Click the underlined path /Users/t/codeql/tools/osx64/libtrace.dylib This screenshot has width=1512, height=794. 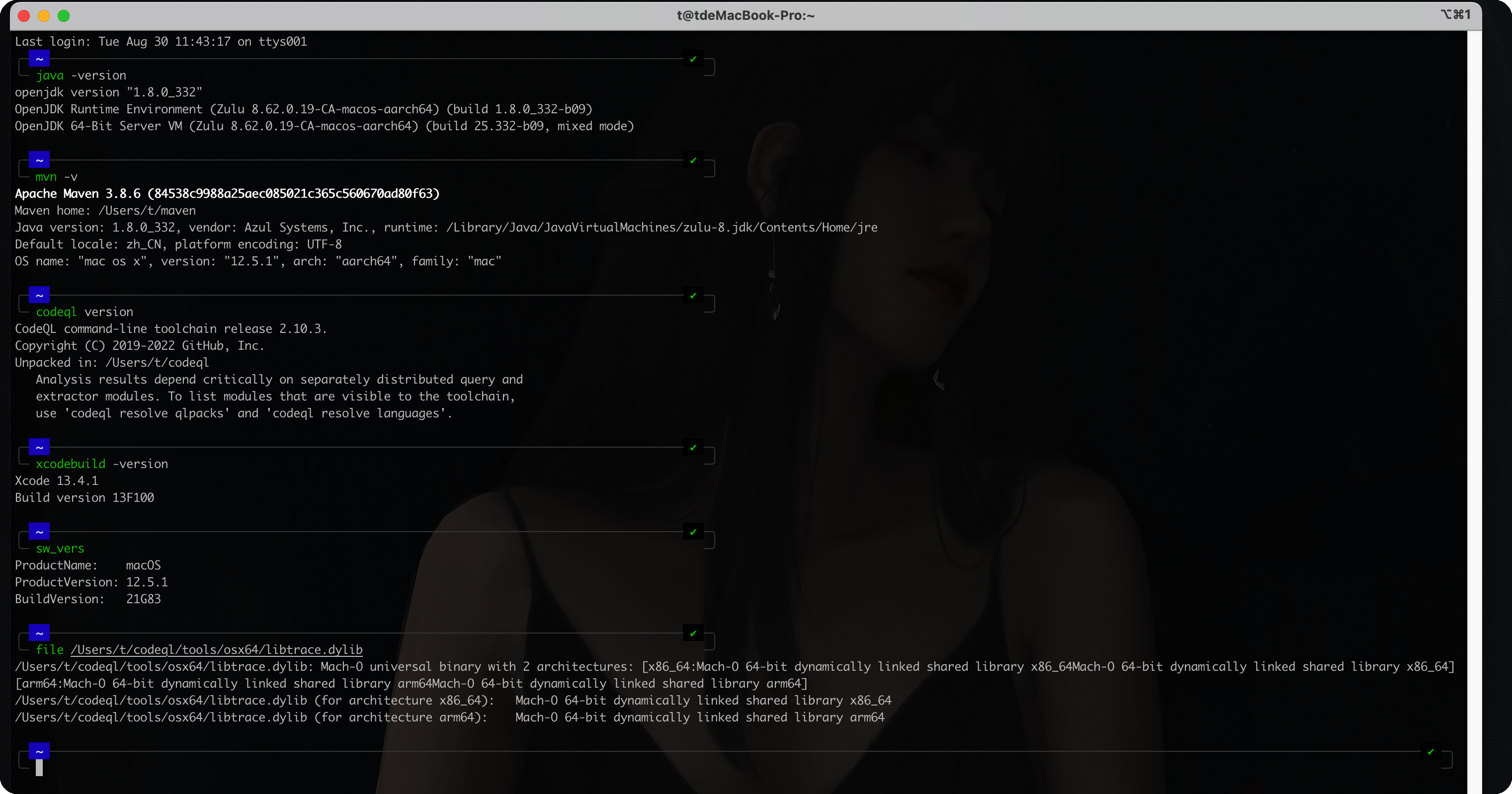point(217,649)
